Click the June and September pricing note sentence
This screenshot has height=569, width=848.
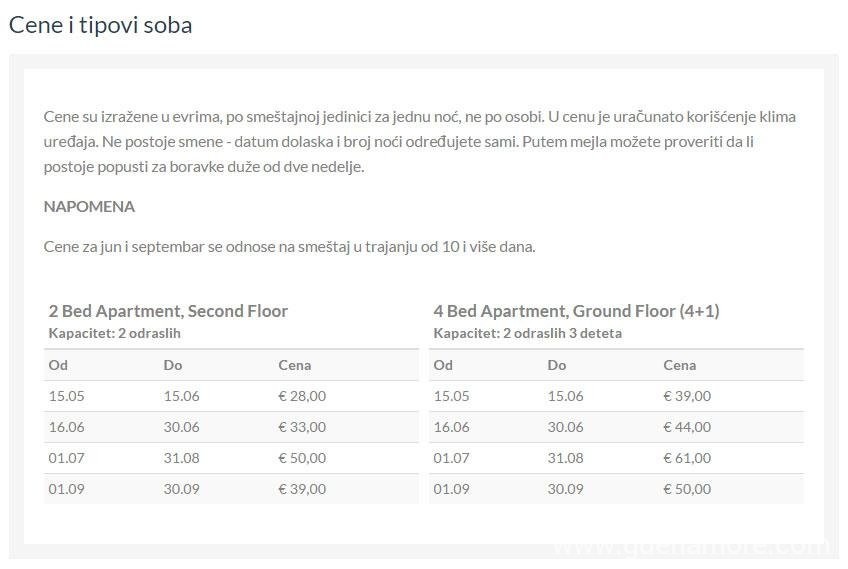tap(289, 246)
